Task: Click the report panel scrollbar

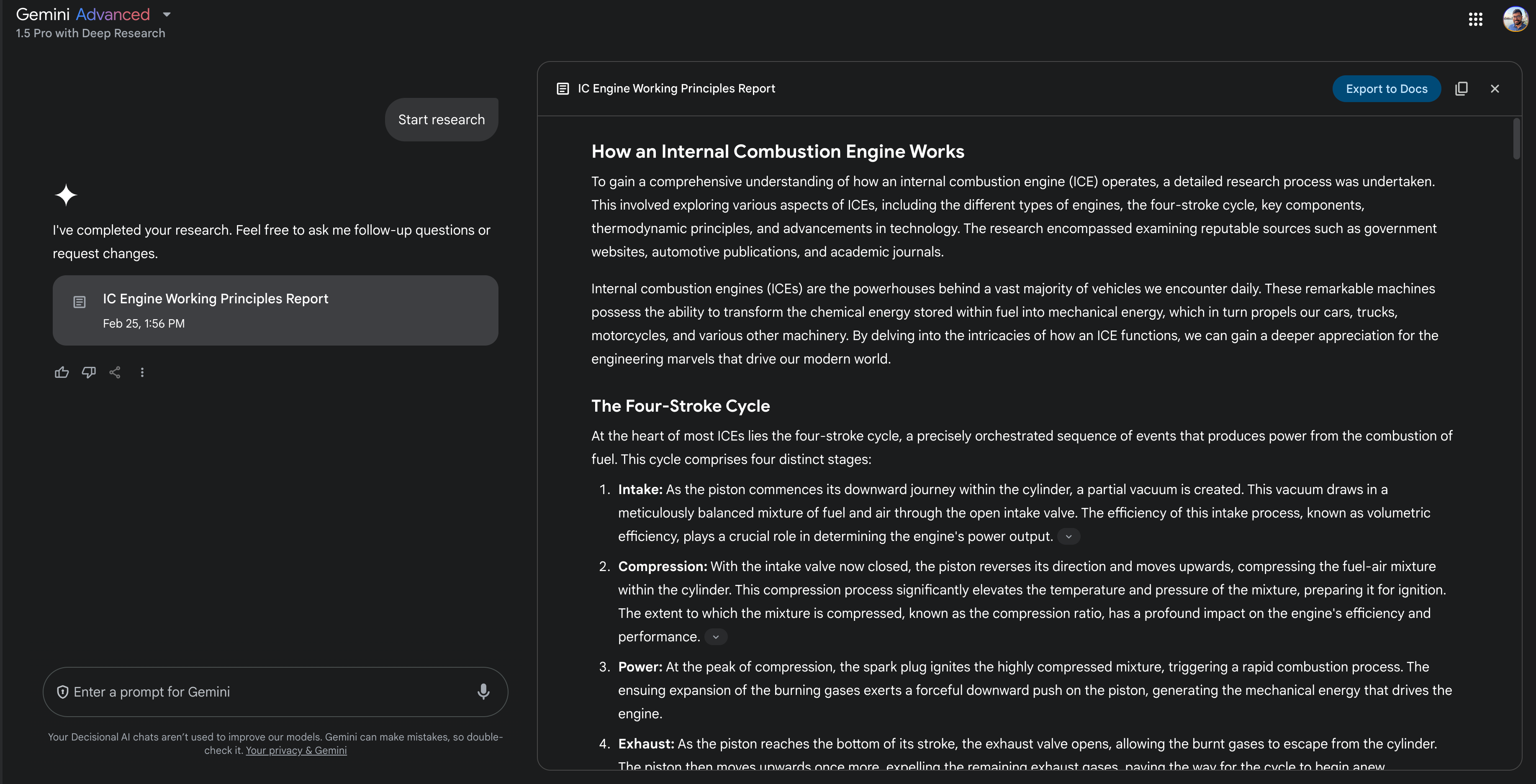Action: click(x=1516, y=139)
